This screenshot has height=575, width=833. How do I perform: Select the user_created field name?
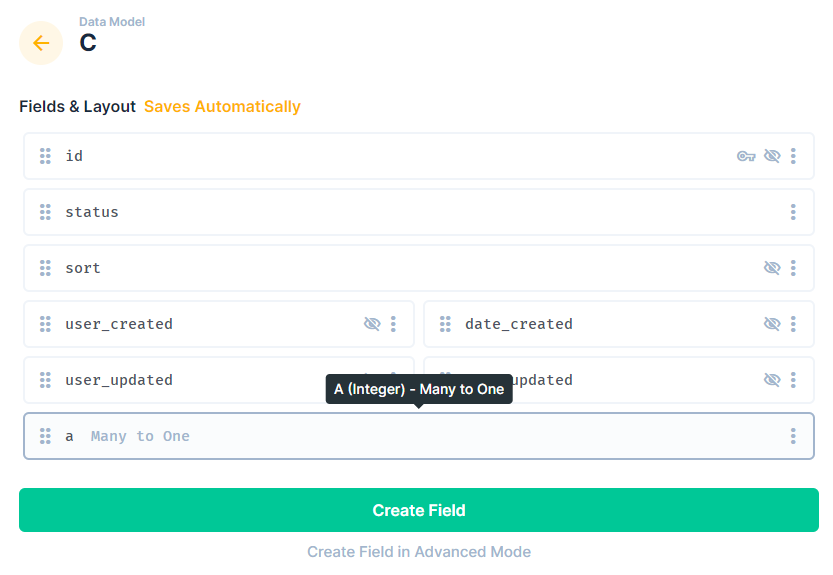tap(119, 324)
